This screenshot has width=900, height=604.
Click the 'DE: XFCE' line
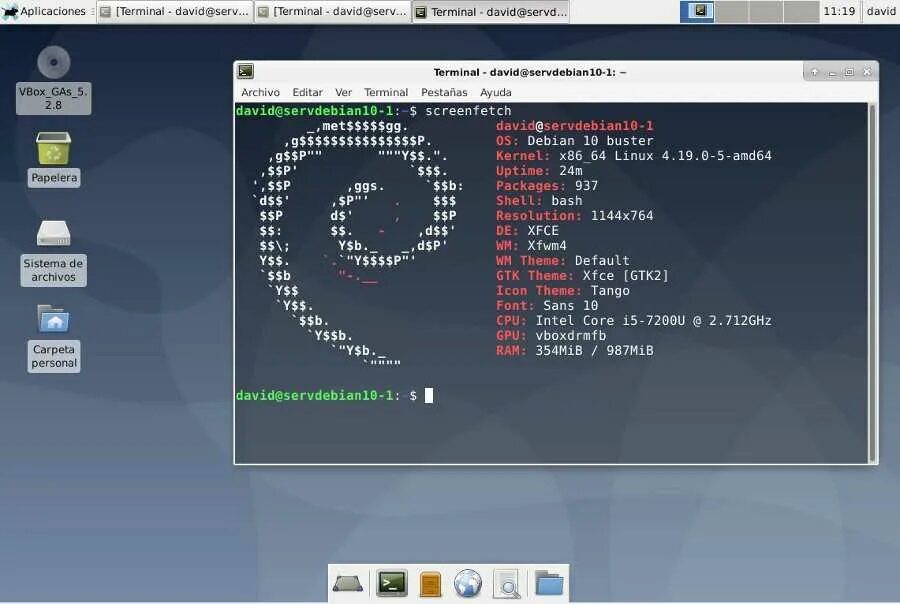tap(527, 230)
